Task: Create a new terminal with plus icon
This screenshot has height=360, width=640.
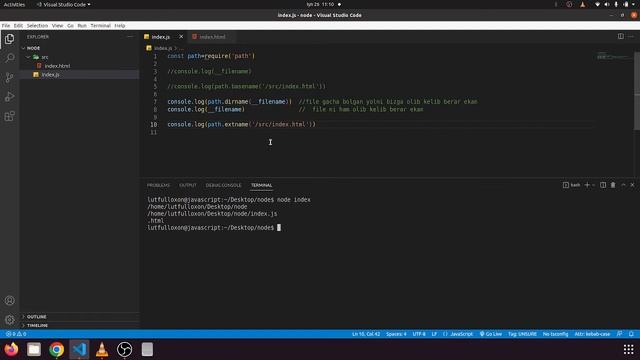Action: pyautogui.click(x=587, y=185)
